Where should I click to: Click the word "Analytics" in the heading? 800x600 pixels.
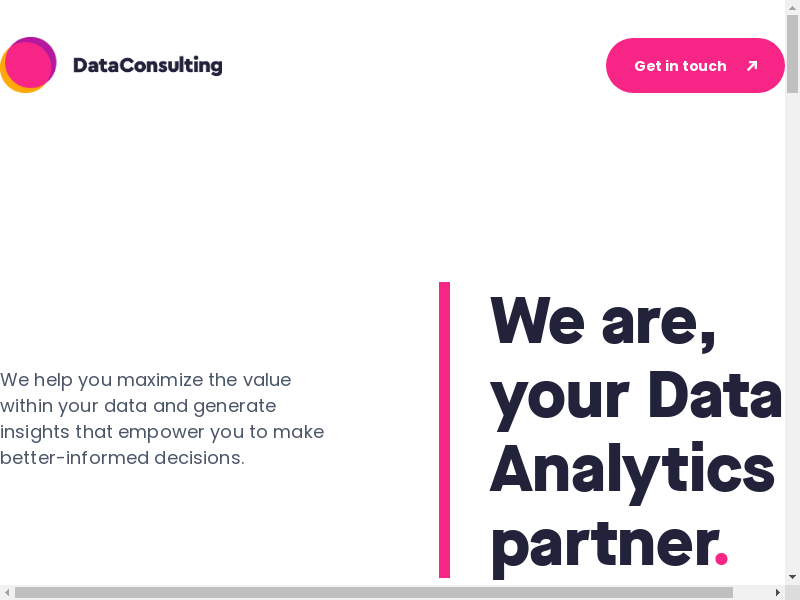[632, 468]
